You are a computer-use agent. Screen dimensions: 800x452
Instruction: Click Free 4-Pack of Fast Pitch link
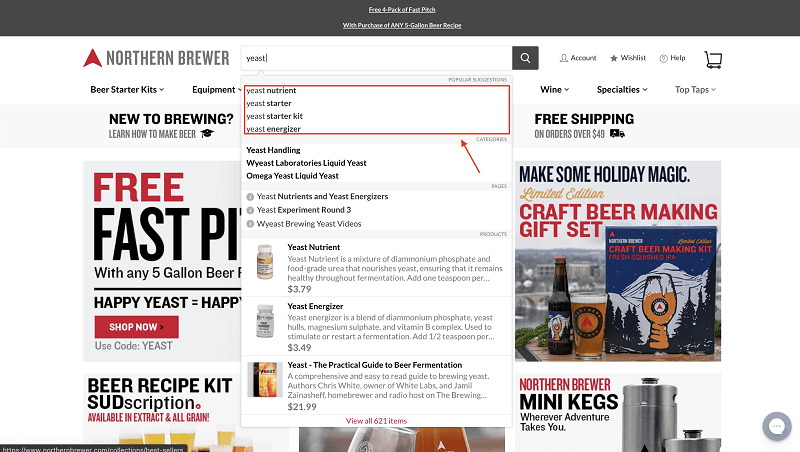coord(402,9)
